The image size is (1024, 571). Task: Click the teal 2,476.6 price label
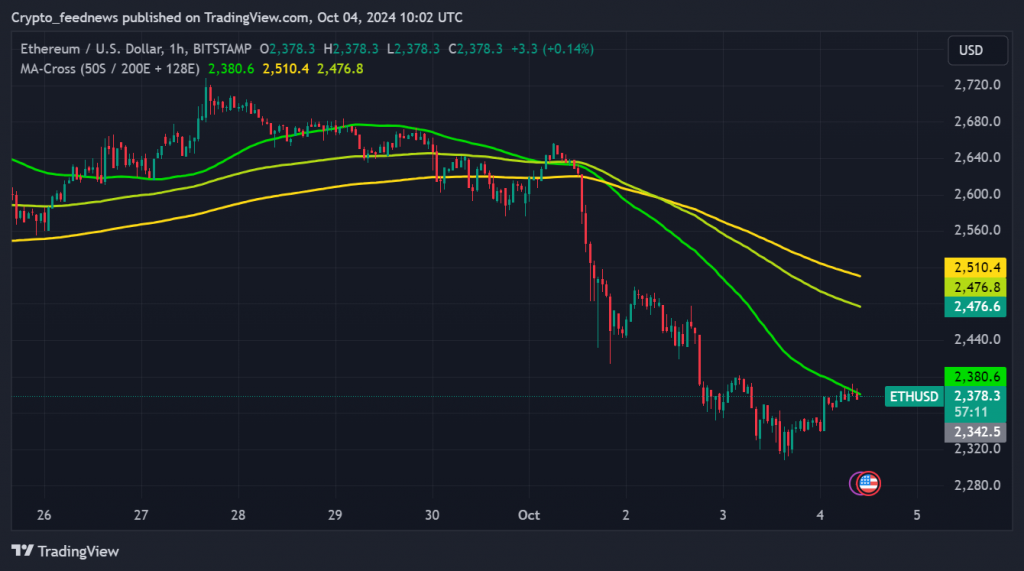click(x=974, y=306)
